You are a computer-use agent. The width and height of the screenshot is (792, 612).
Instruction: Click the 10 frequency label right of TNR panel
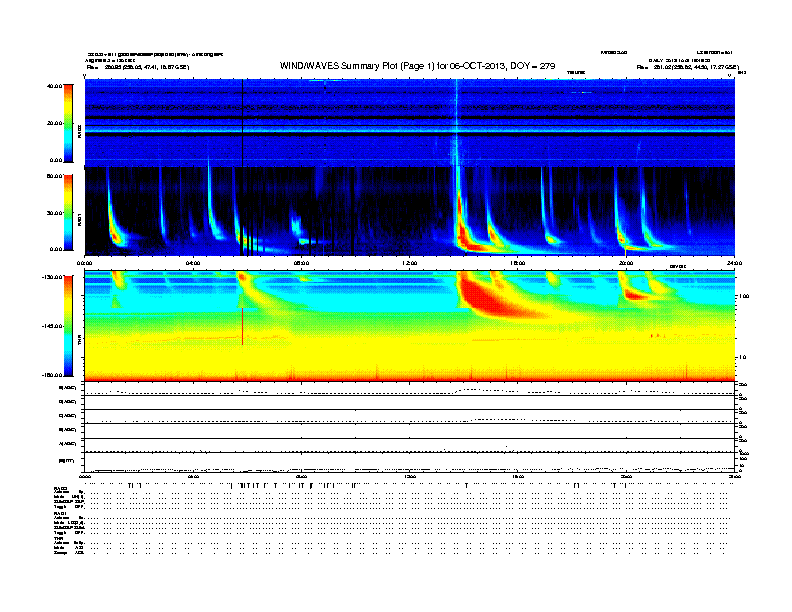click(x=742, y=357)
